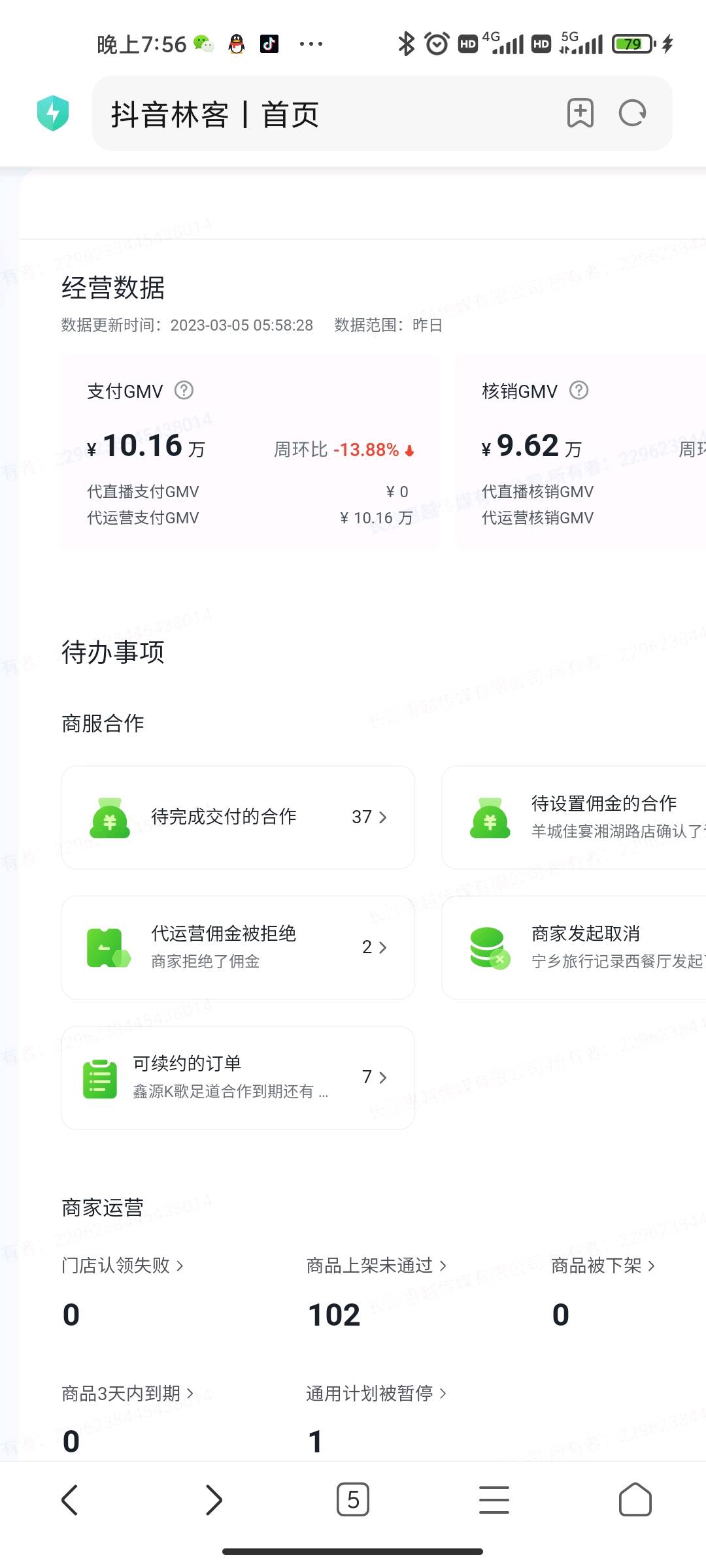
Task: Tap the 代直播核销GMV row label
Action: tap(538, 492)
